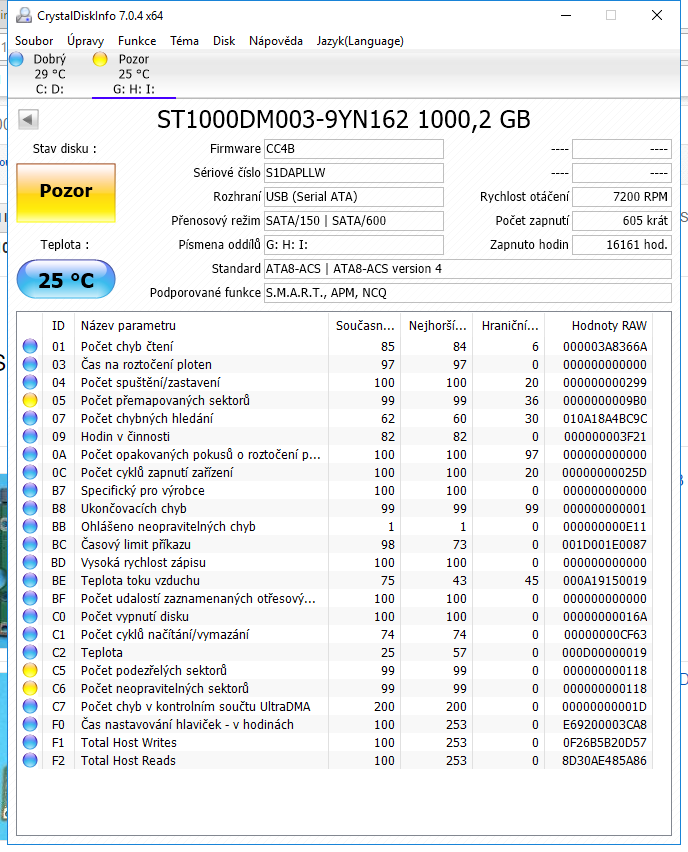Screen dimensions: 688x852
Task: Click the Podporované funkce field S.M.A.R.T., APM, NCQ
Action: [x=468, y=292]
